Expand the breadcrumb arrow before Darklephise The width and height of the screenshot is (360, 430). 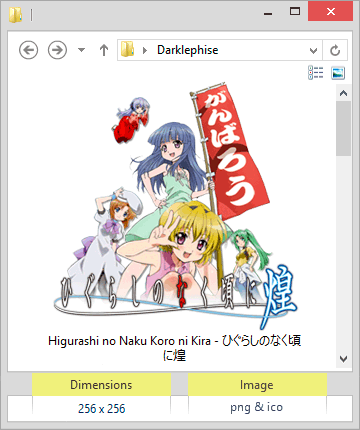click(x=145, y=50)
